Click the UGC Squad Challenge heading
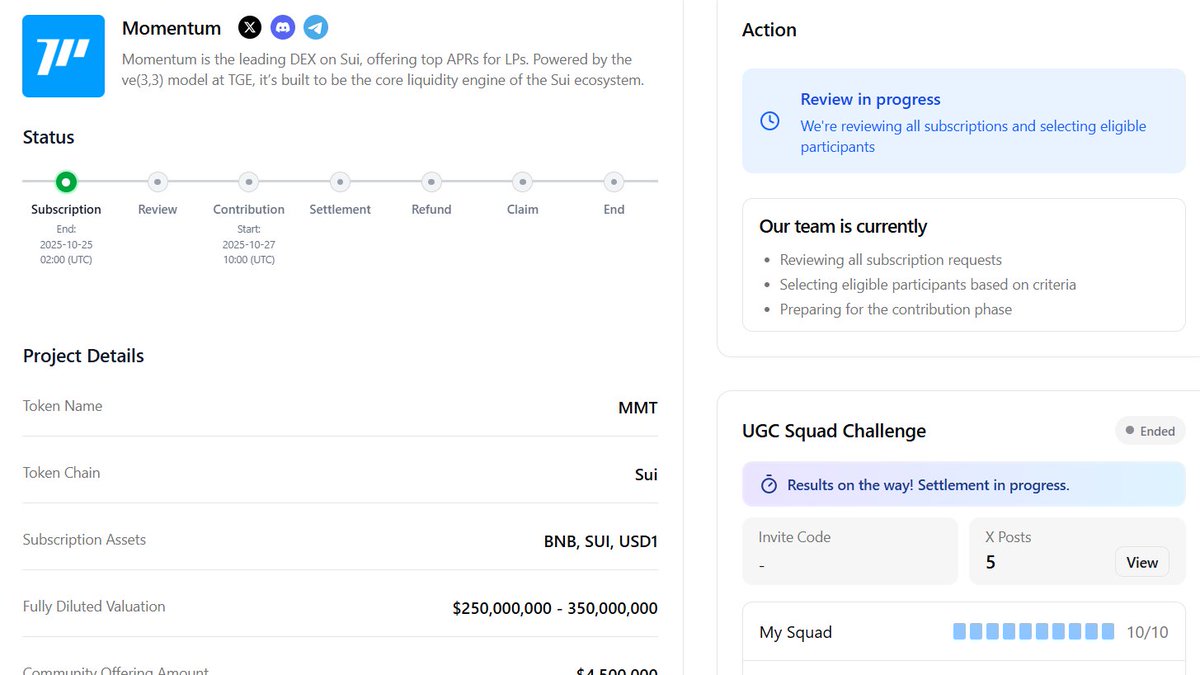Image resolution: width=1200 pixels, height=675 pixels. (834, 431)
